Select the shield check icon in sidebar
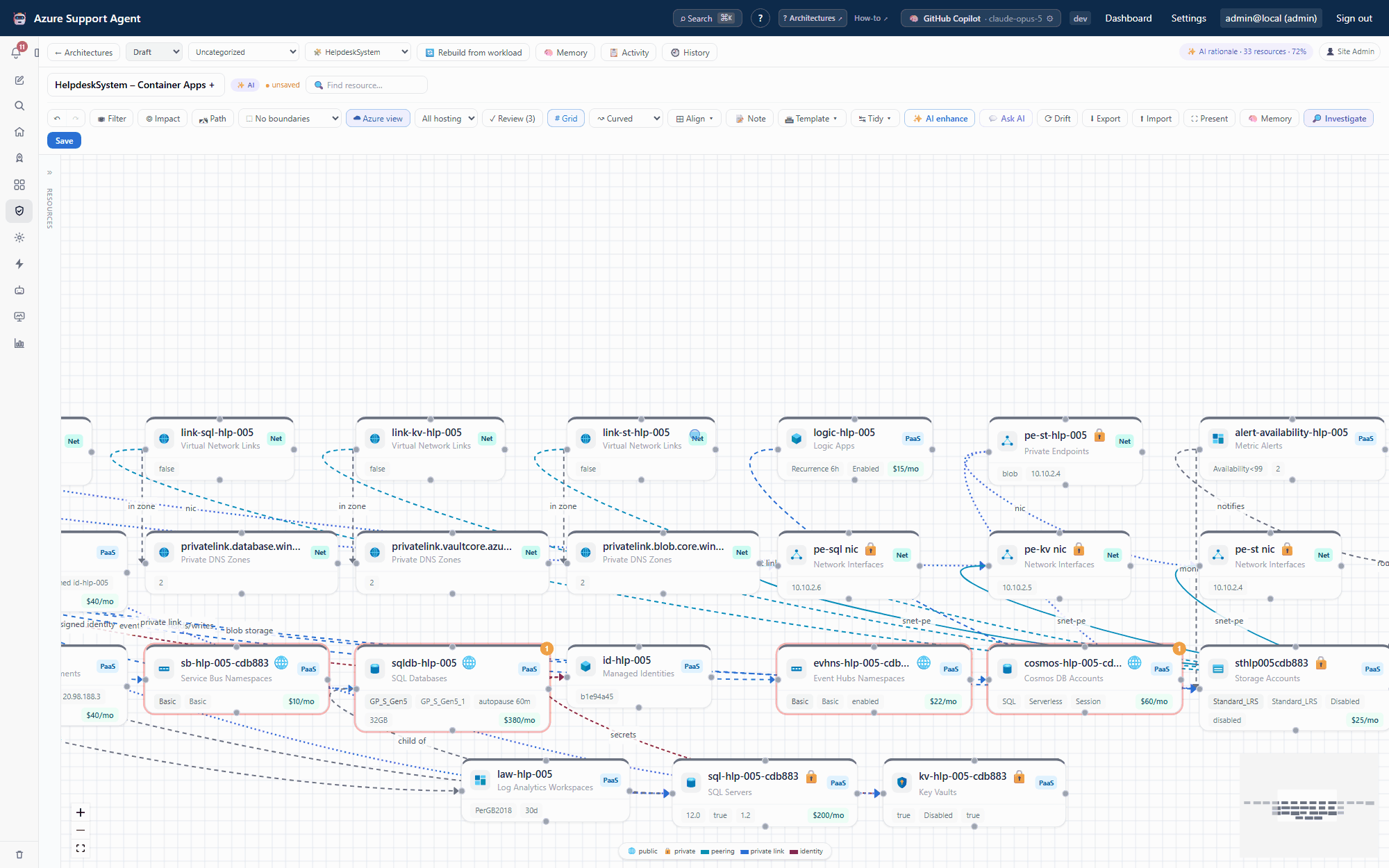 click(19, 211)
